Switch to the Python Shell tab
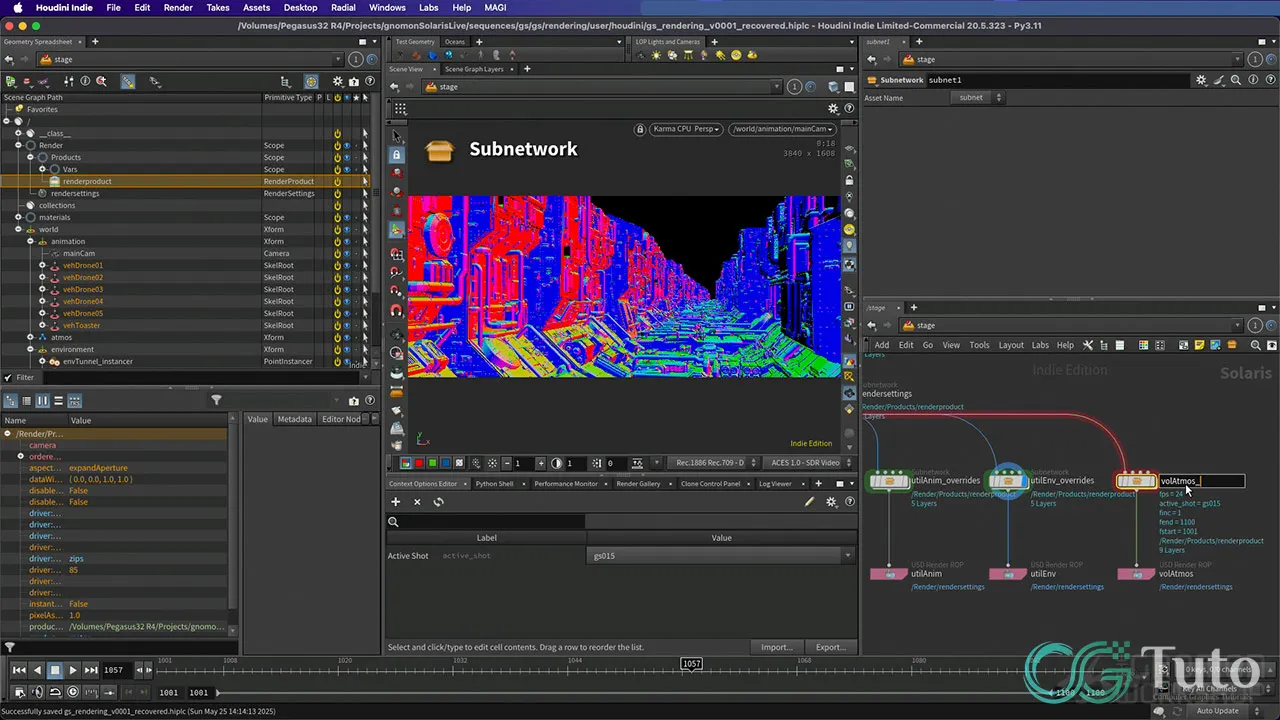 [494, 484]
